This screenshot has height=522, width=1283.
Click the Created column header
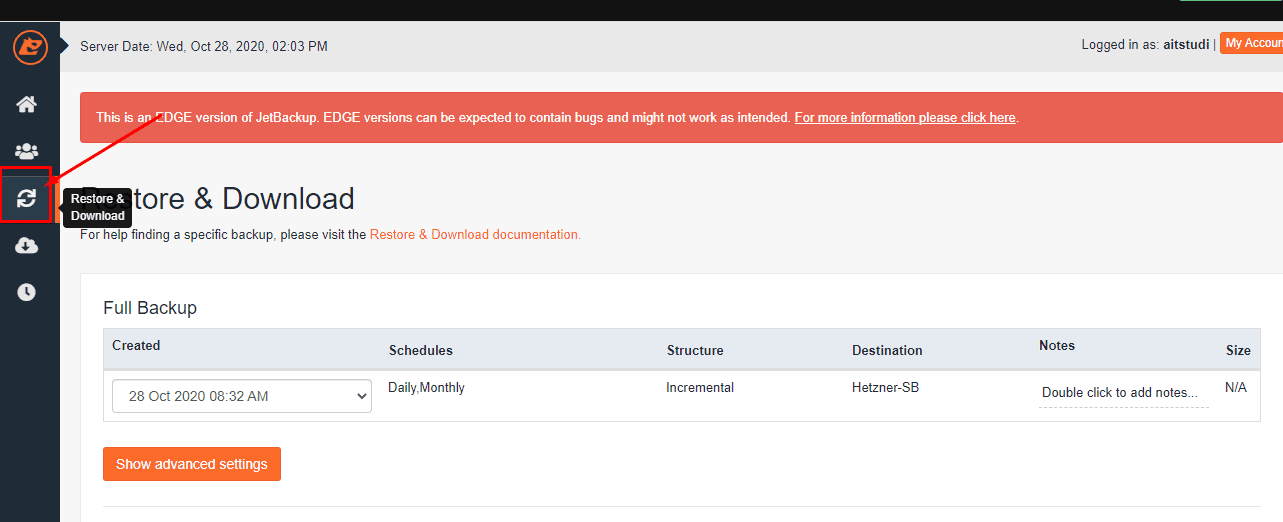pos(136,346)
